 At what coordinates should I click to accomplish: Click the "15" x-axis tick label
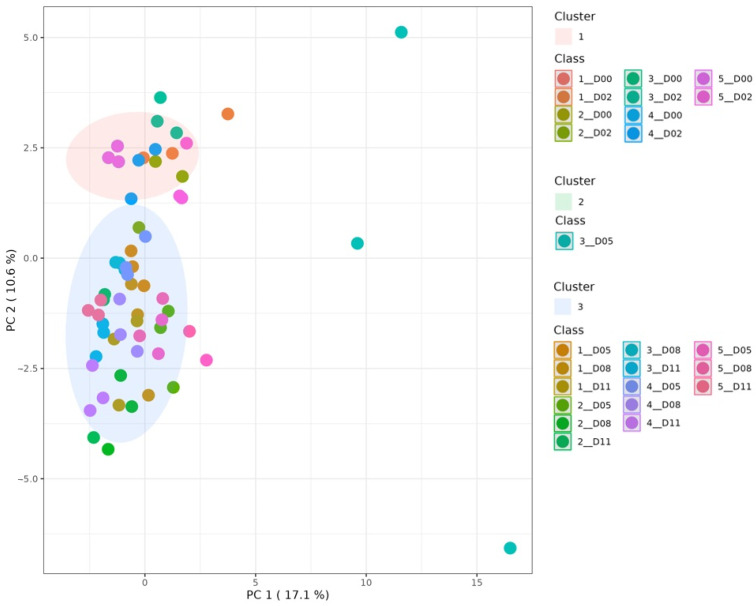click(476, 582)
